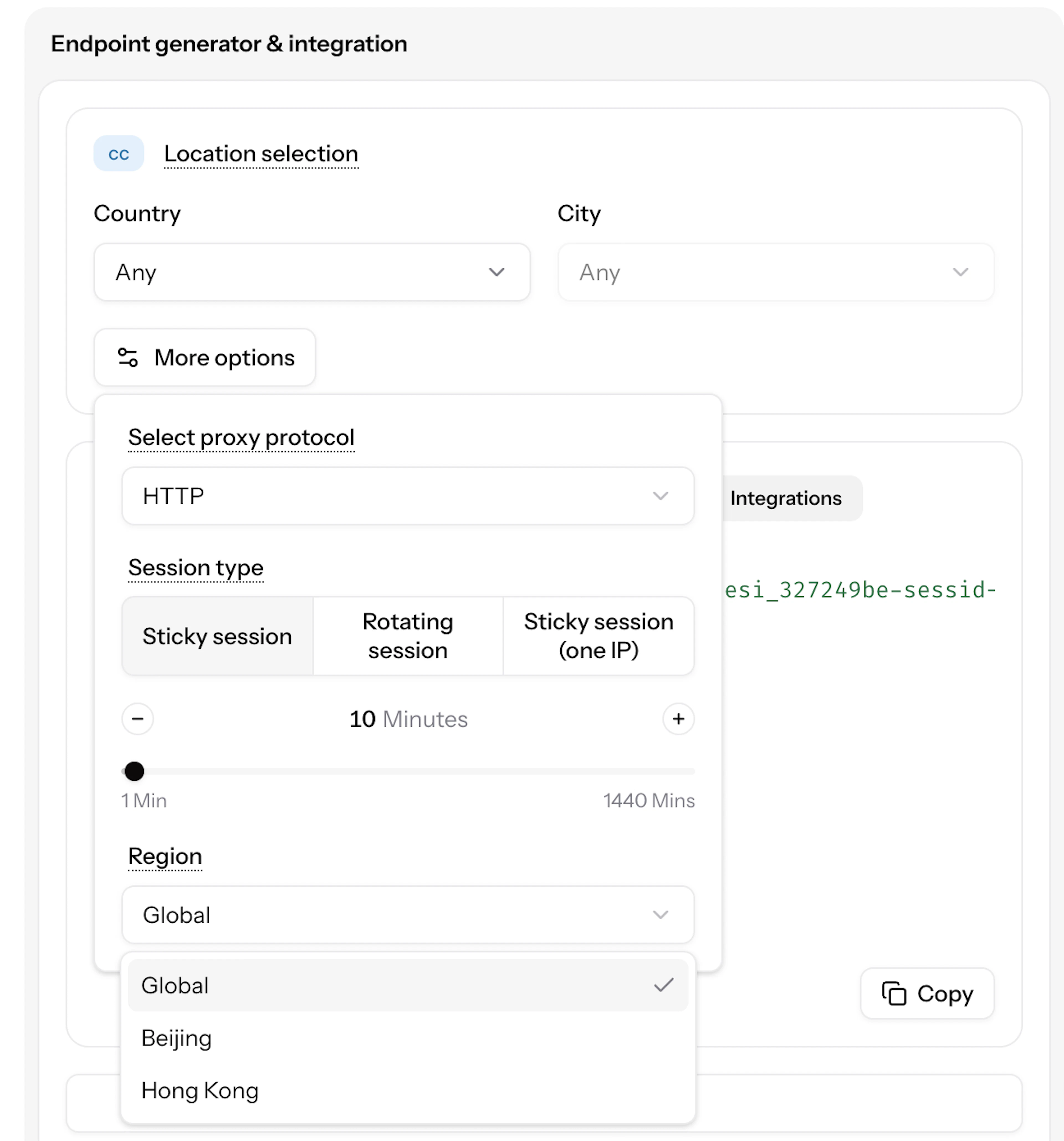Choose Hong Kong in the region list
Viewport: 1064px width, 1141px height.
coord(408,1091)
